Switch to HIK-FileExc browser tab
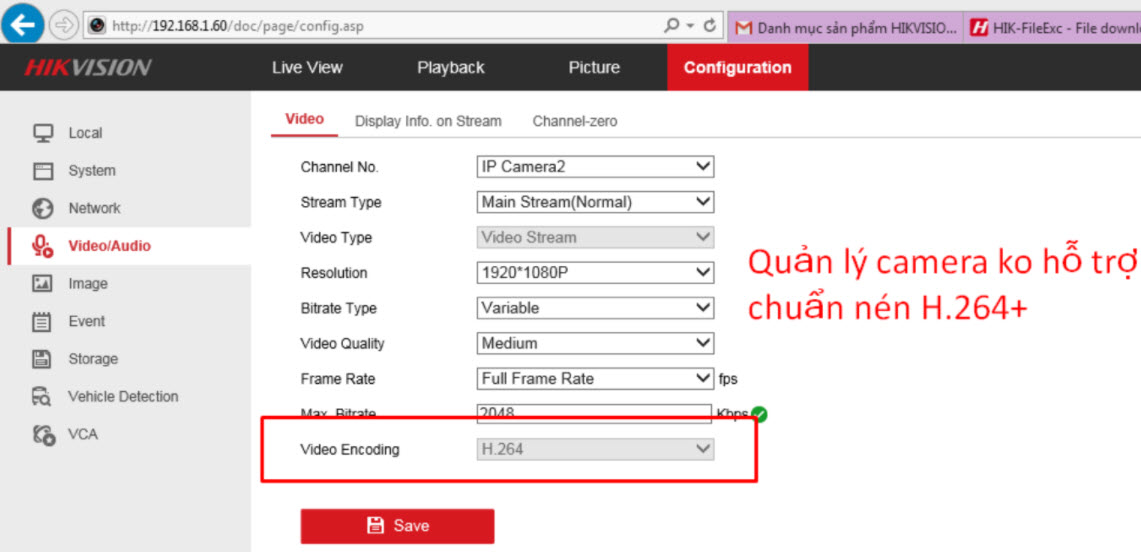The width and height of the screenshot is (1141, 552). pos(1053,28)
